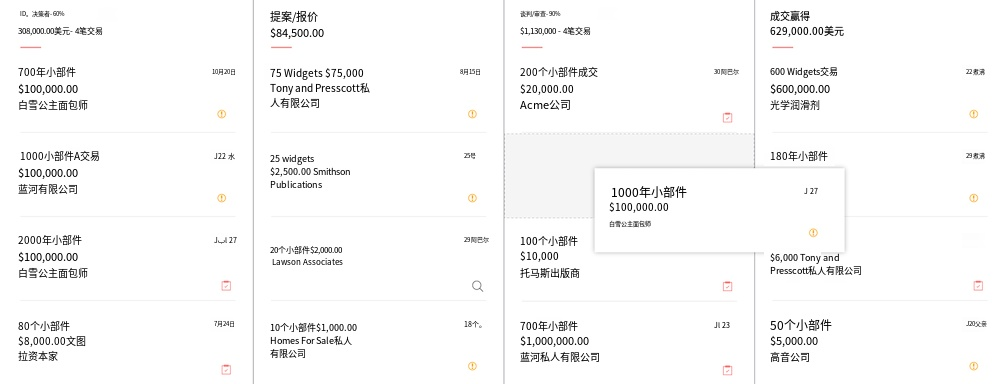The height and width of the screenshot is (384, 1000).
Task: Click warning icon on 75 Widgets card
Action: click(473, 114)
